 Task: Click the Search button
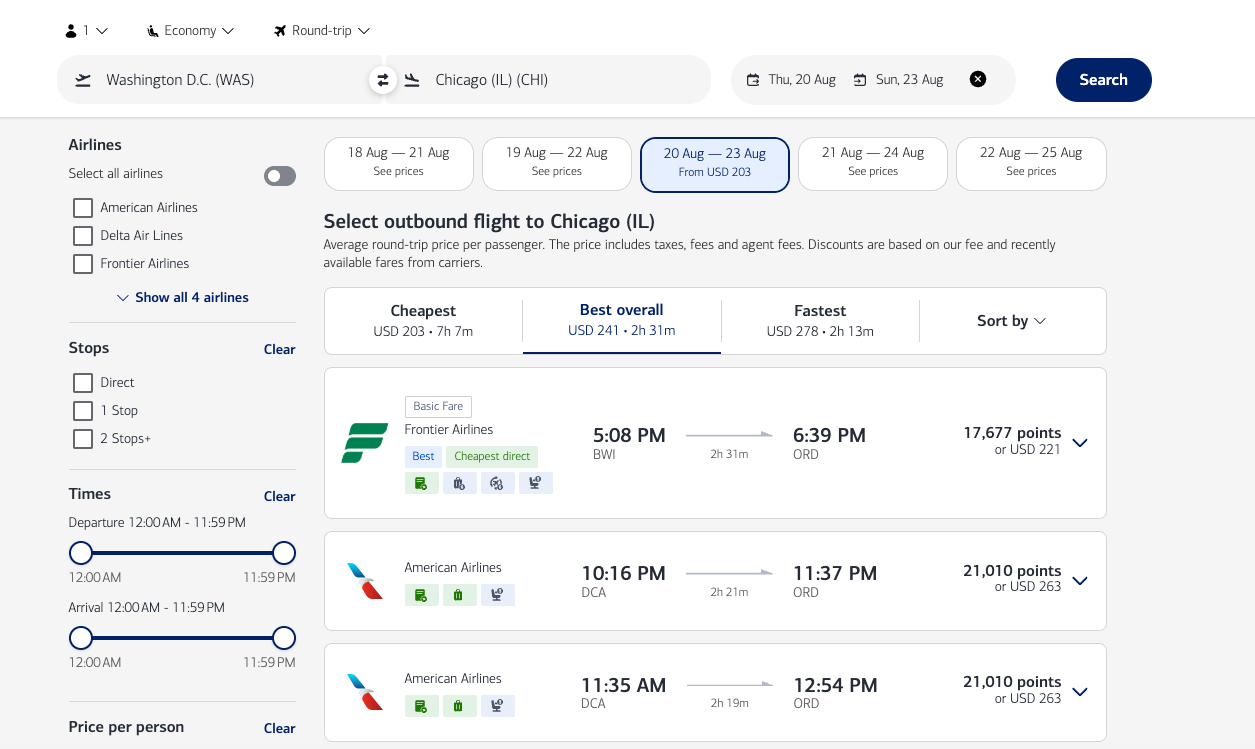(1104, 80)
